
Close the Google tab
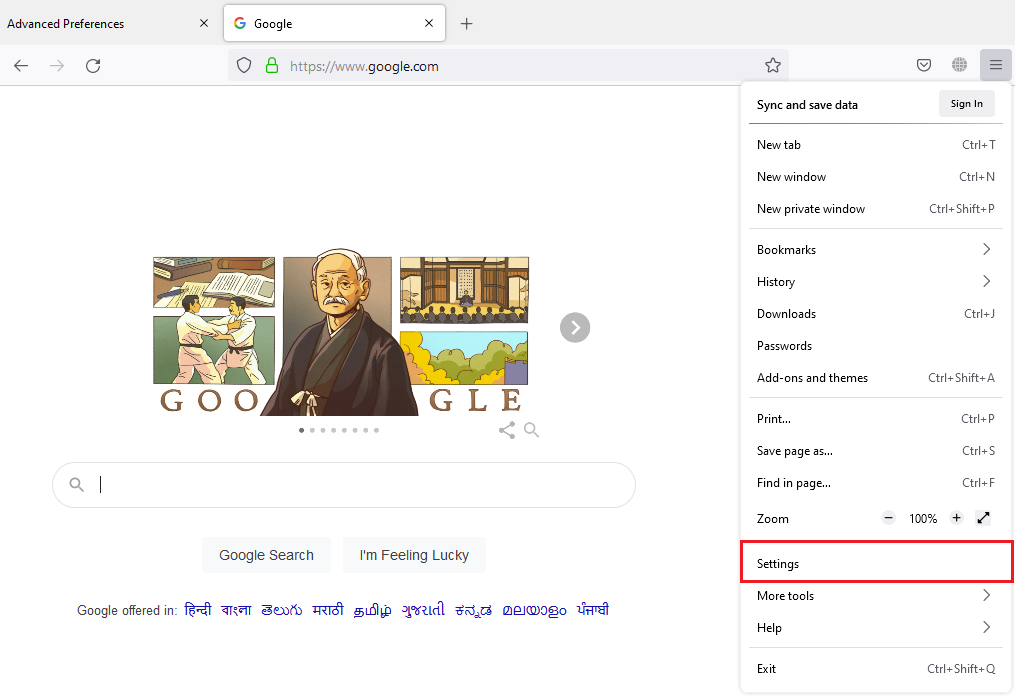pos(429,24)
